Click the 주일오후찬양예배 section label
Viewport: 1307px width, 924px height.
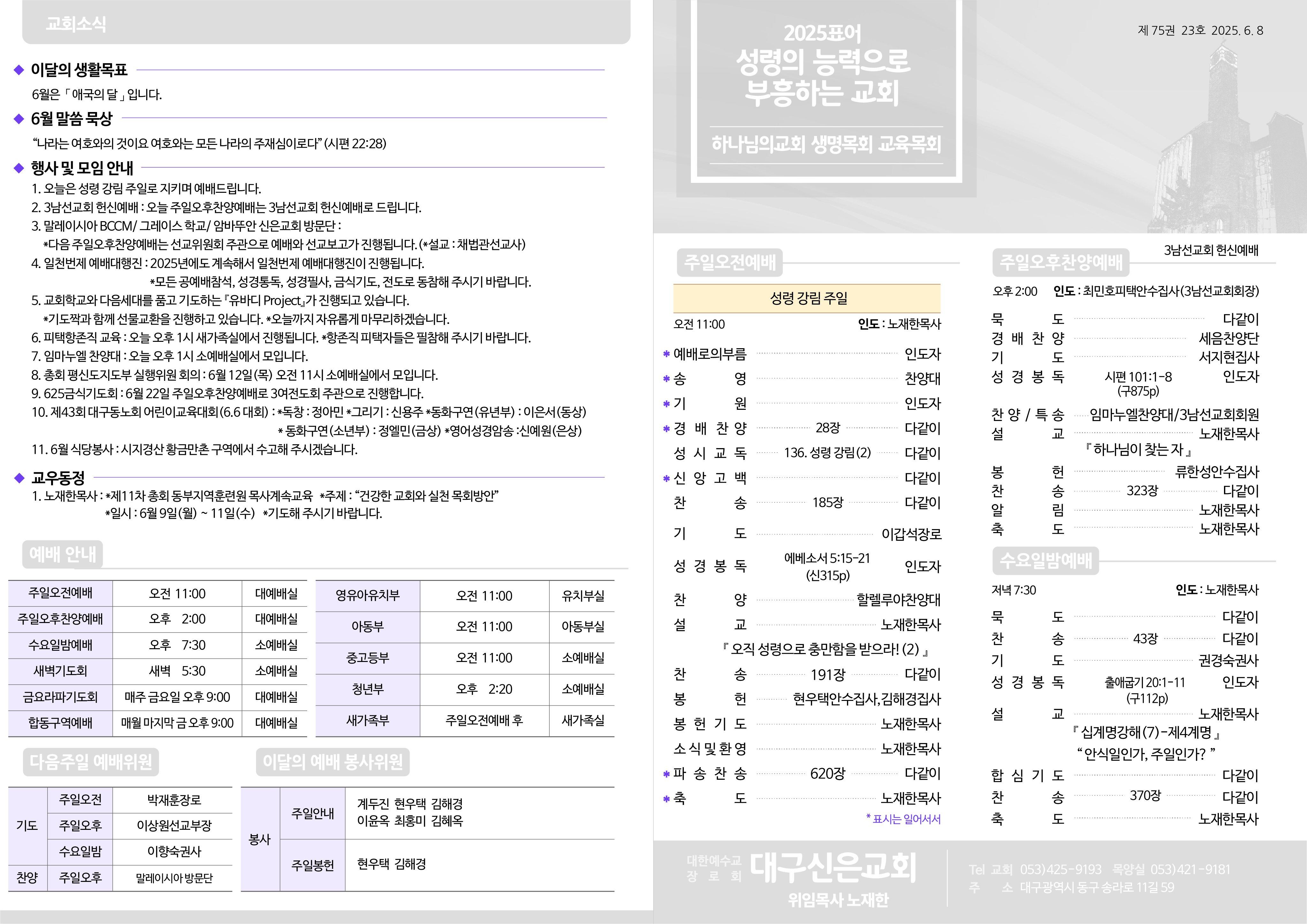(1061, 262)
